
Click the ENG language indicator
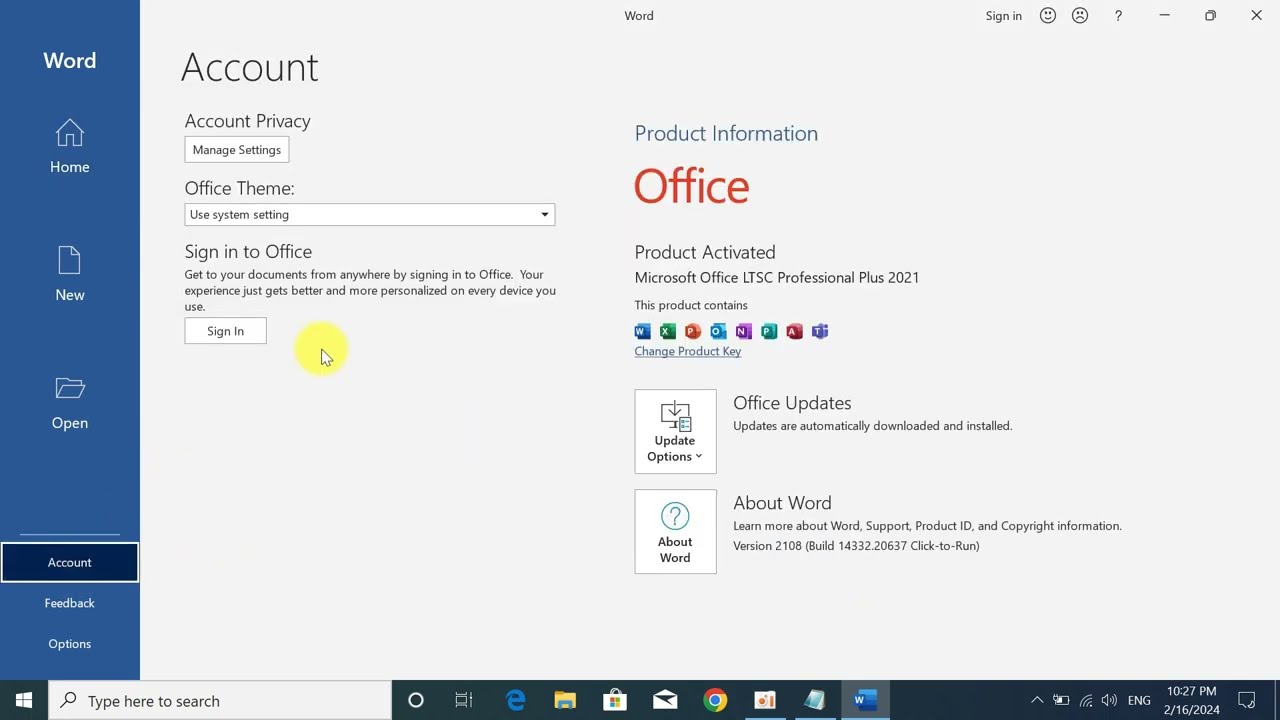[1139, 700]
